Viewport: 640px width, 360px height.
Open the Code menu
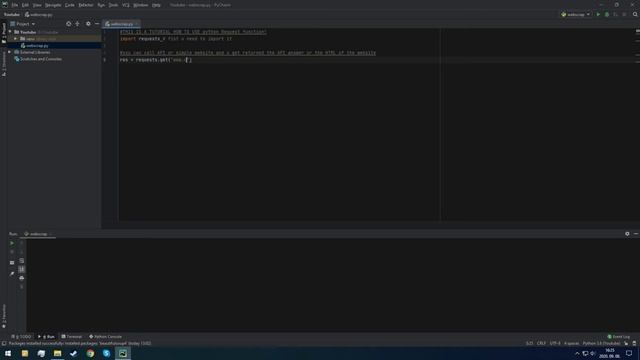pos(70,5)
